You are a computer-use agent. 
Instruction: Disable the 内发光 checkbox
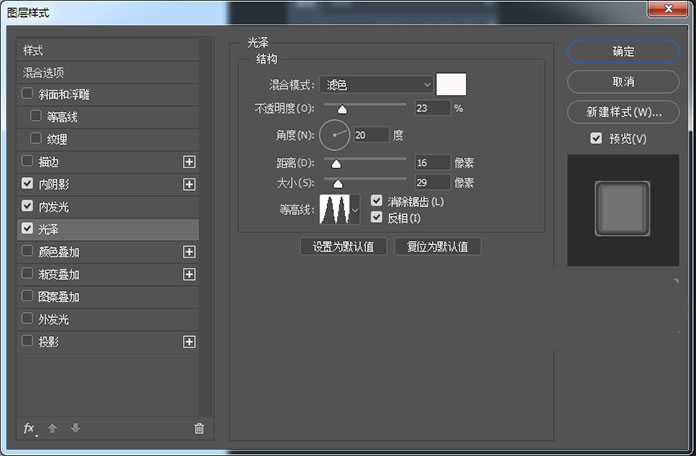[28, 206]
